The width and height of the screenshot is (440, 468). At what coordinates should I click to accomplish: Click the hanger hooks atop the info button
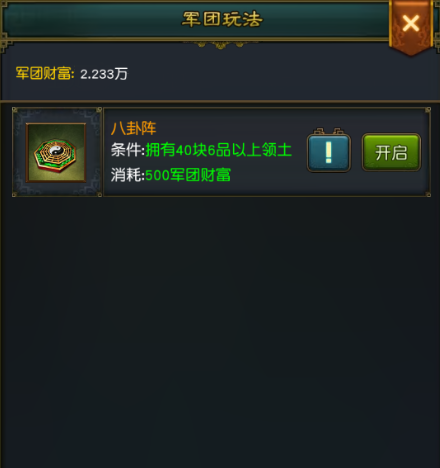pos(328,131)
